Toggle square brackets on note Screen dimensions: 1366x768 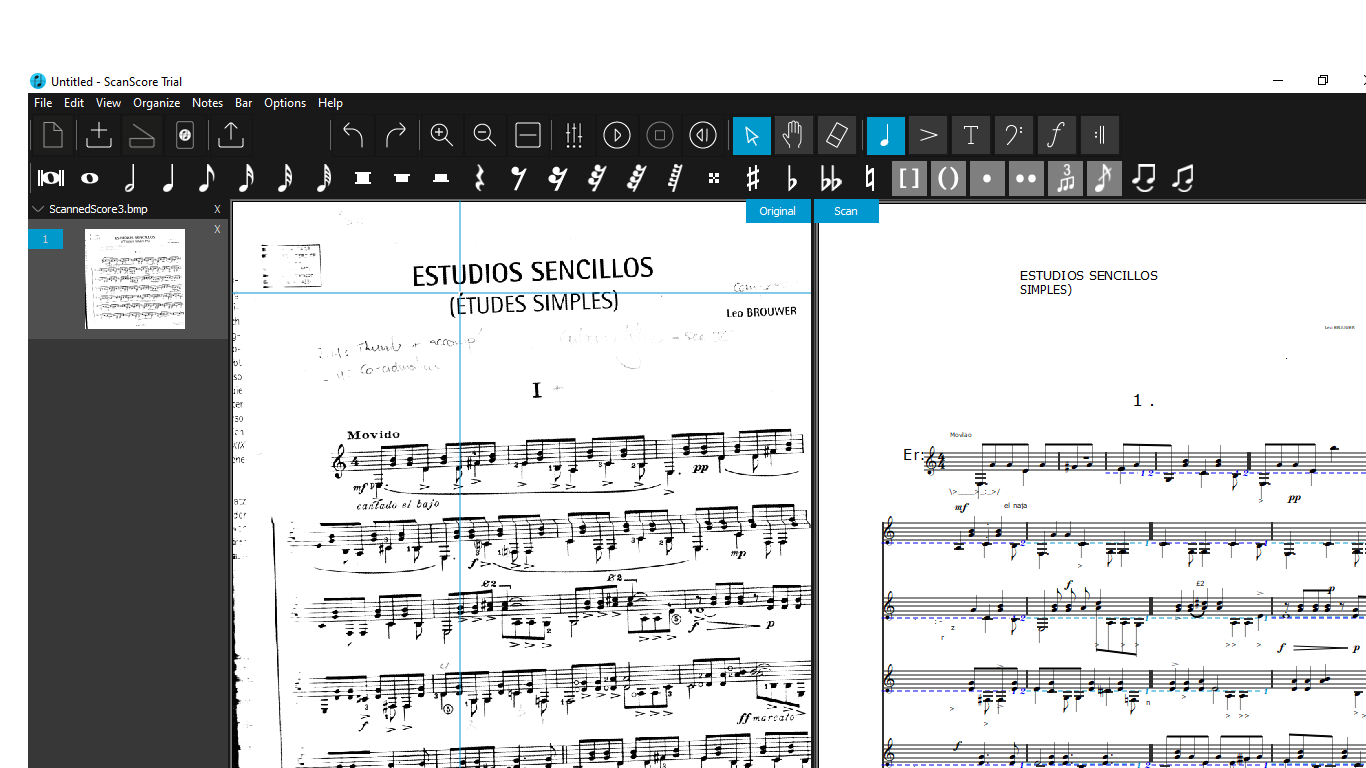tap(909, 178)
